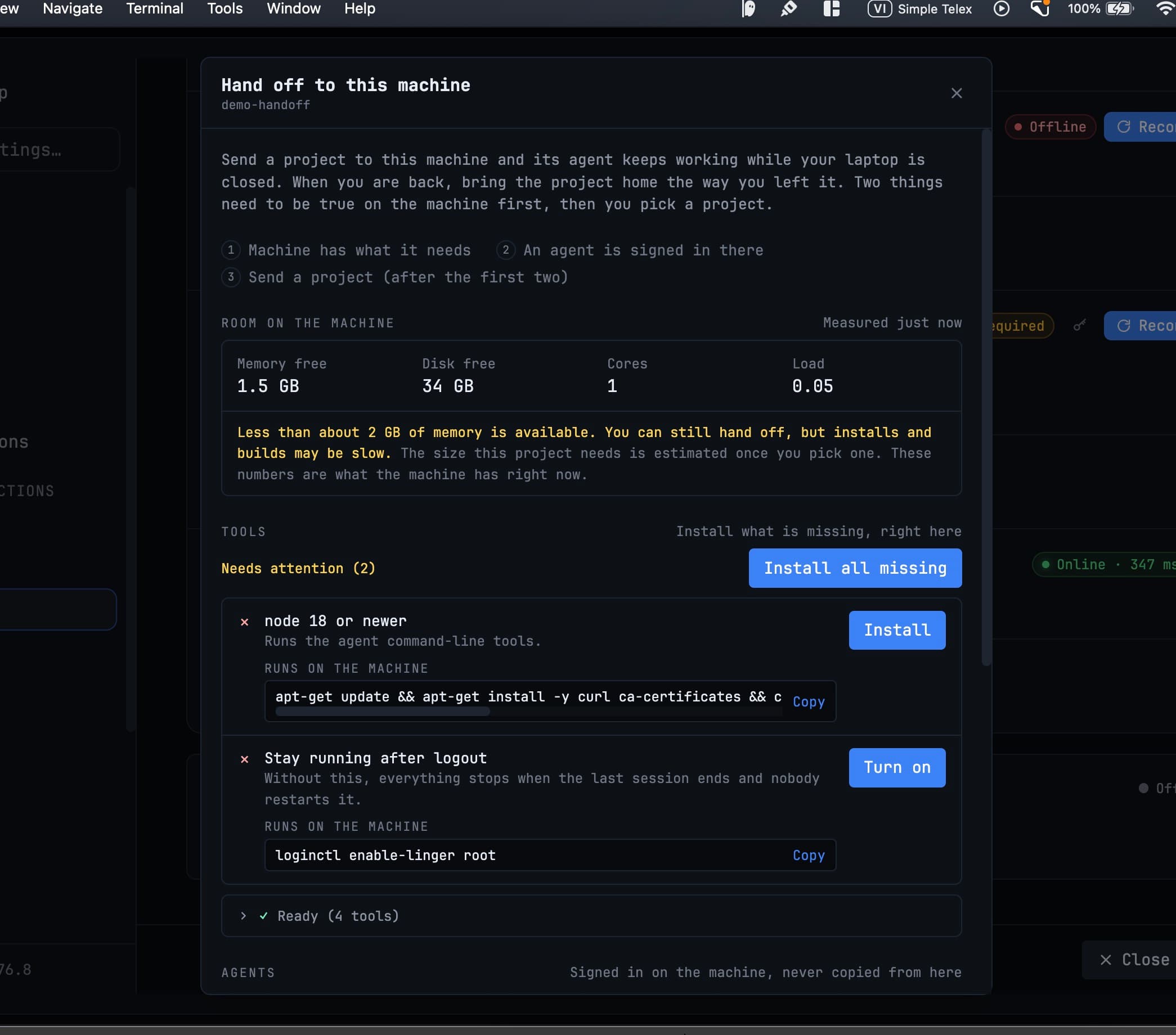The image size is (1176, 1035).
Task: Install node 18 or newer
Action: (x=897, y=630)
